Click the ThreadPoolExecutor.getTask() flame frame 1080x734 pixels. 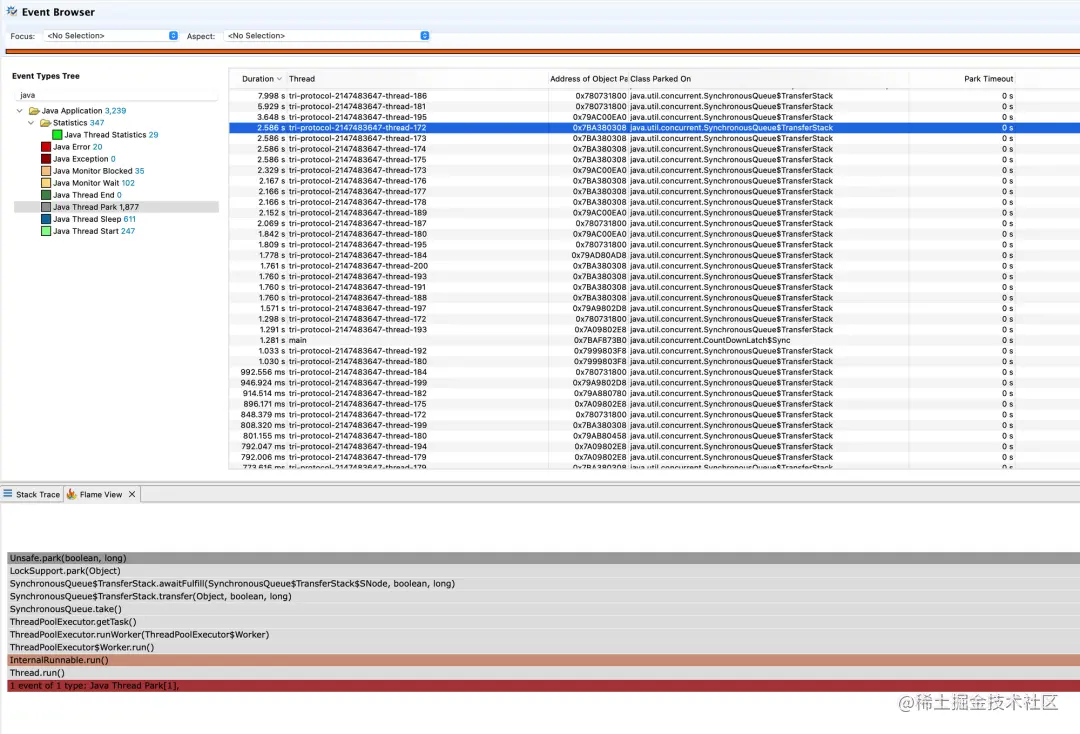[x=543, y=622]
